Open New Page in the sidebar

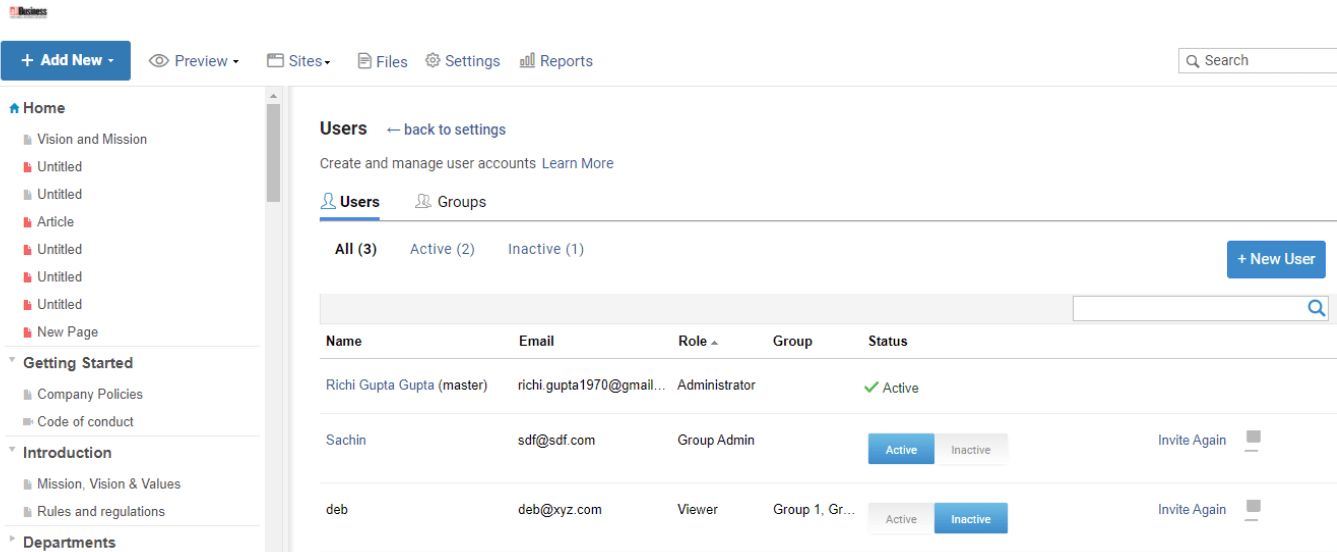(67, 332)
